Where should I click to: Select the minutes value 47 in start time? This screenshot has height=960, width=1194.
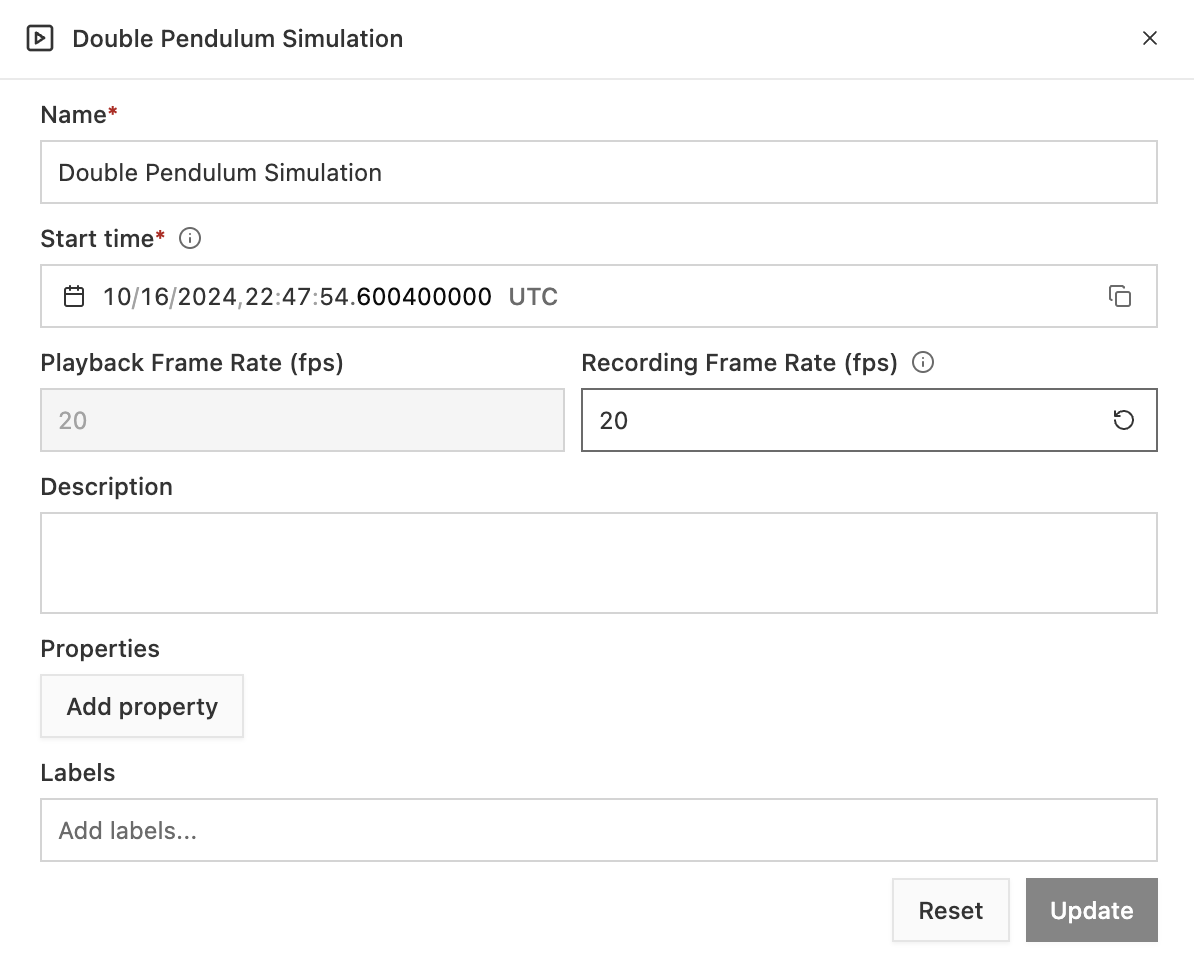click(296, 297)
